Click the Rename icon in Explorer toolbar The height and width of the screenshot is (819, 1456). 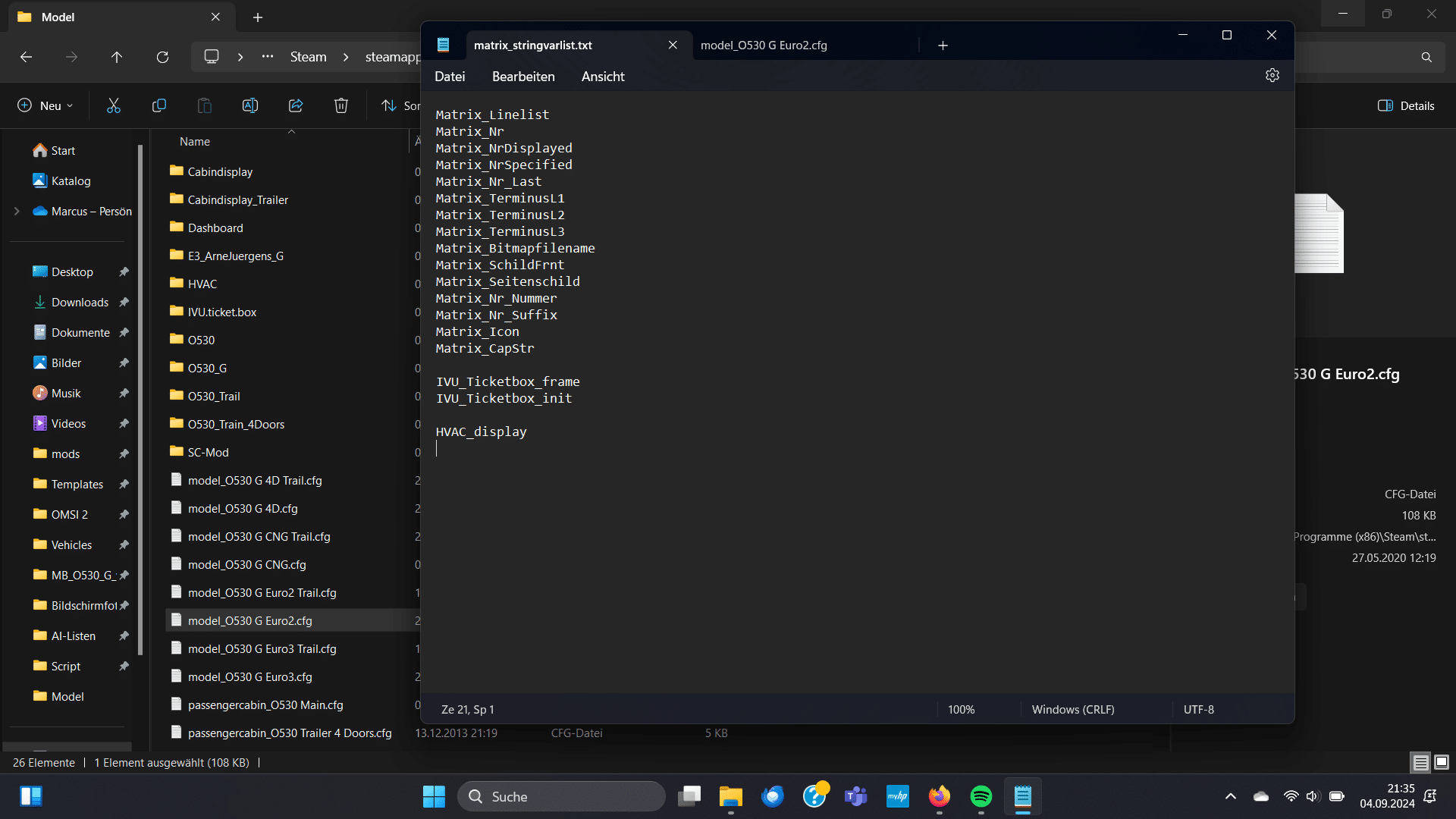click(250, 106)
